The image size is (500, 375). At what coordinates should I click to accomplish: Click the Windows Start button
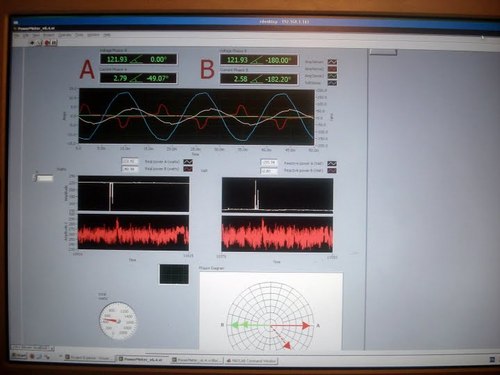[19, 356]
